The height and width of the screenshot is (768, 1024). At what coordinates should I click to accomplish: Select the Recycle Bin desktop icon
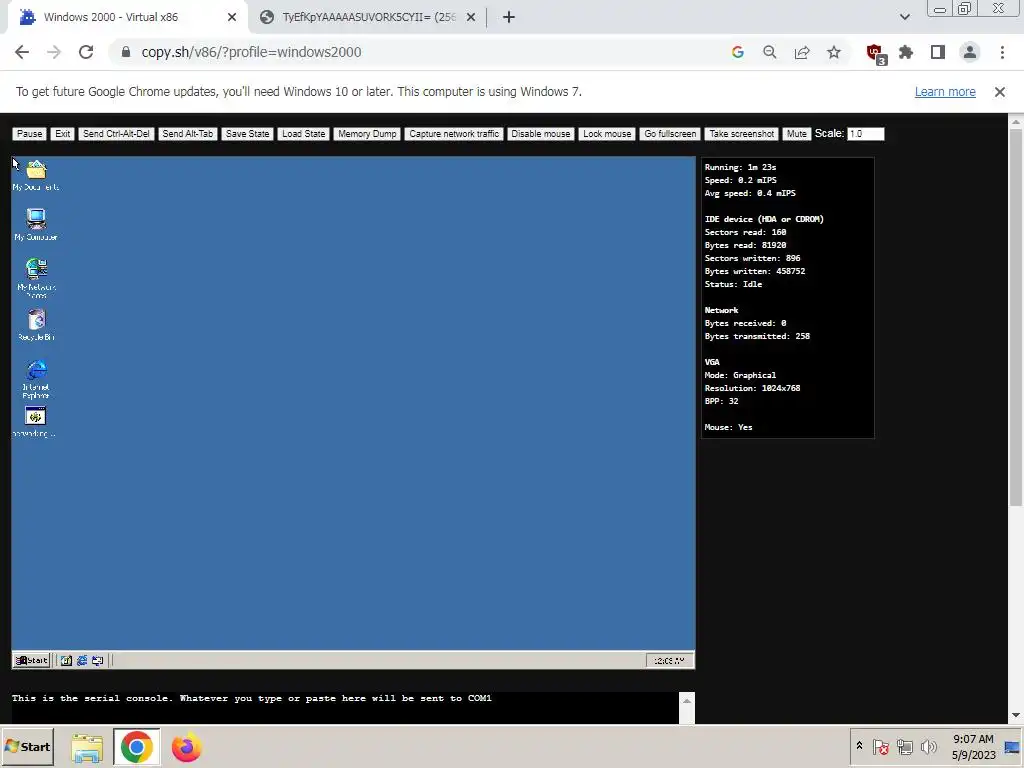36,325
